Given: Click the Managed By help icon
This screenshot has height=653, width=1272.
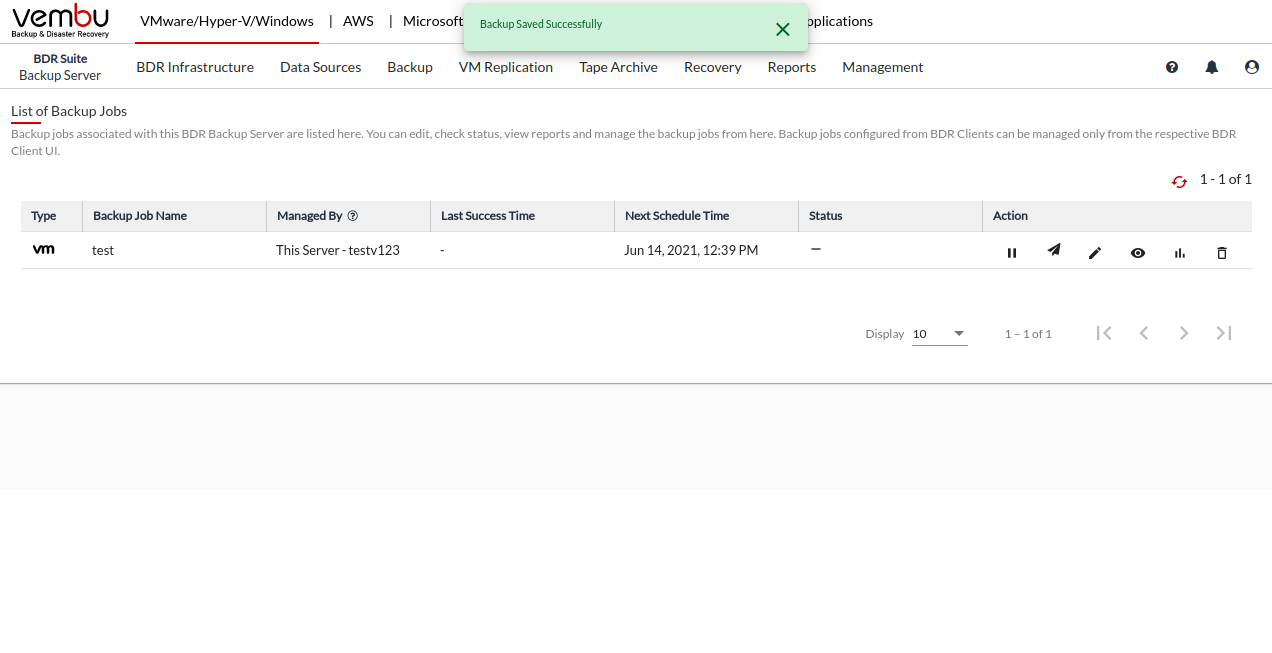Looking at the screenshot, I should [353, 216].
